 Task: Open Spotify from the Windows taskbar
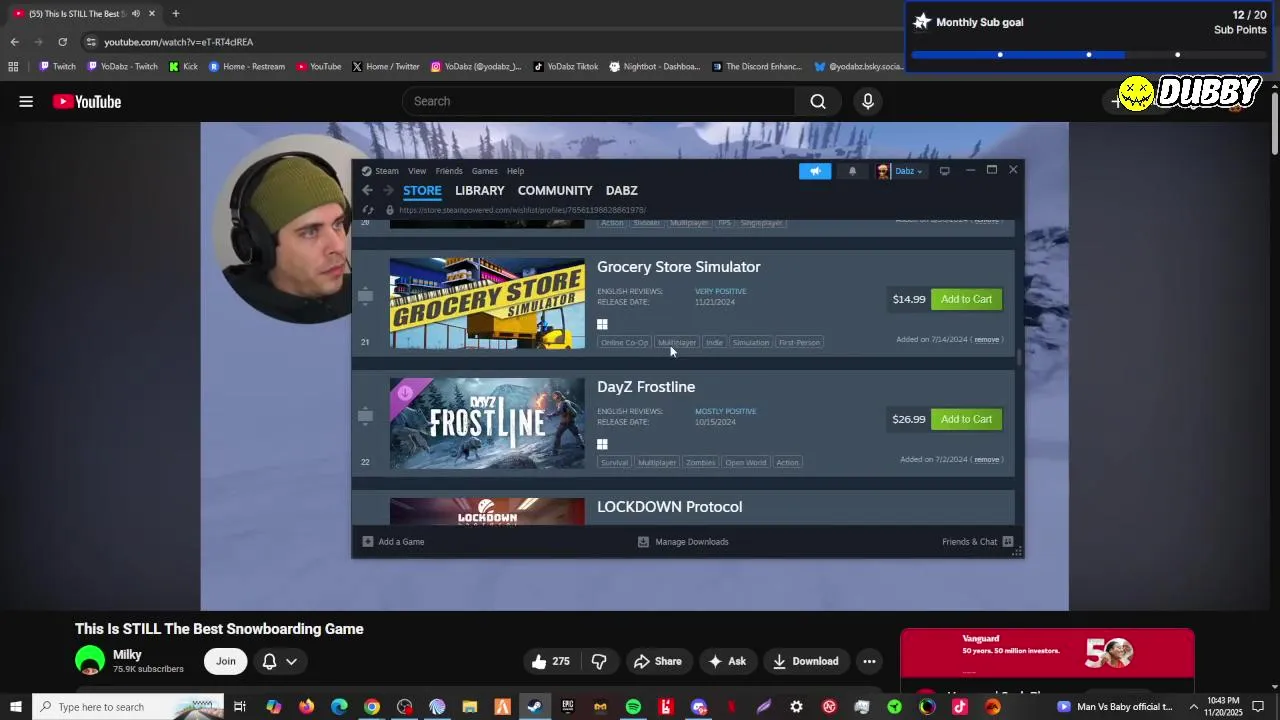click(633, 707)
